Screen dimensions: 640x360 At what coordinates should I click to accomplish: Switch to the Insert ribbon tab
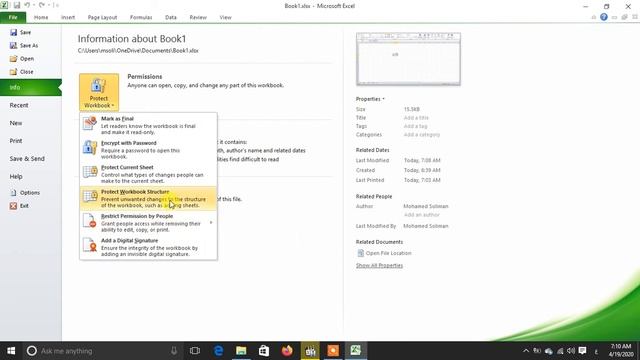68,18
